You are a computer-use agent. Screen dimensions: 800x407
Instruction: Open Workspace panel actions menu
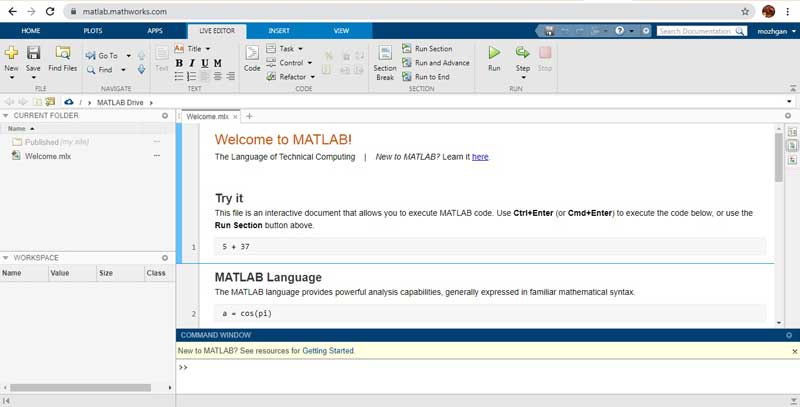click(165, 258)
